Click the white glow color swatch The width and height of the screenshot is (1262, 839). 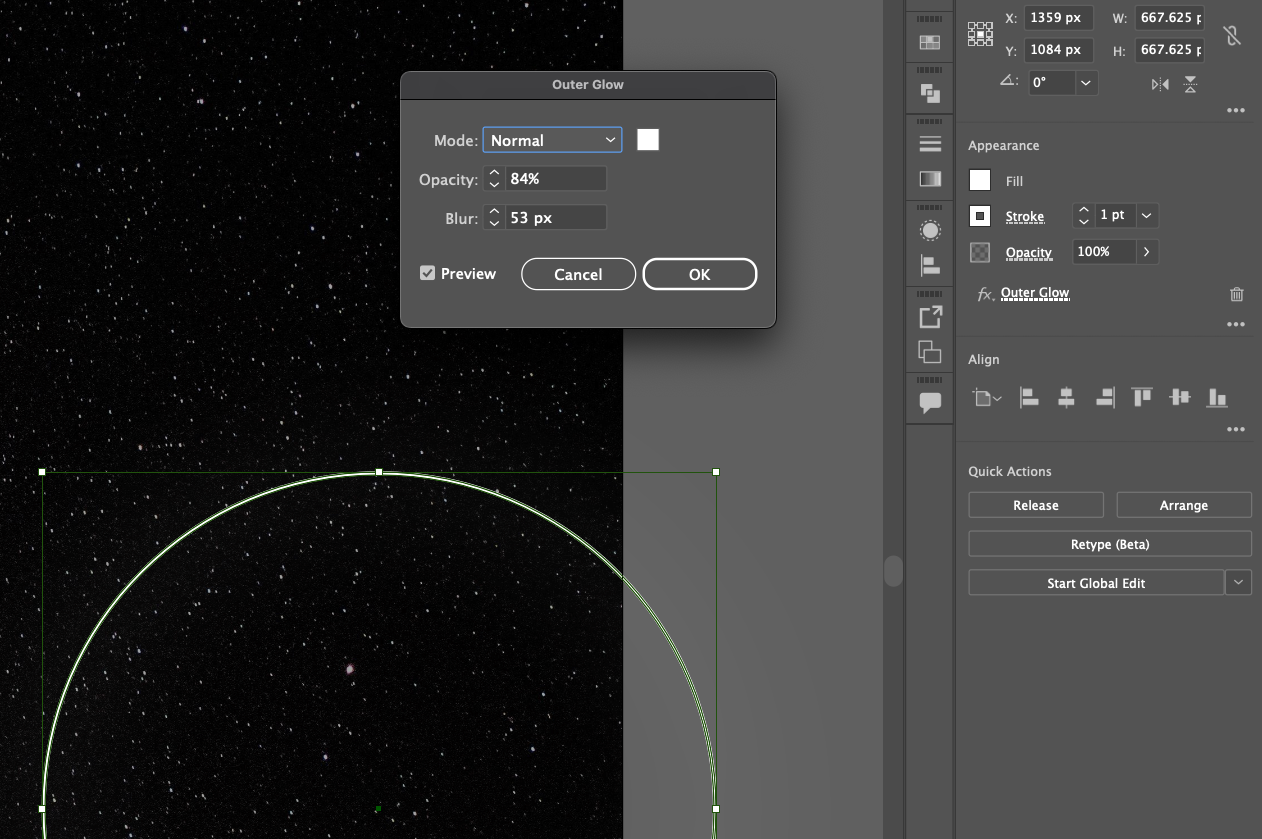(648, 139)
